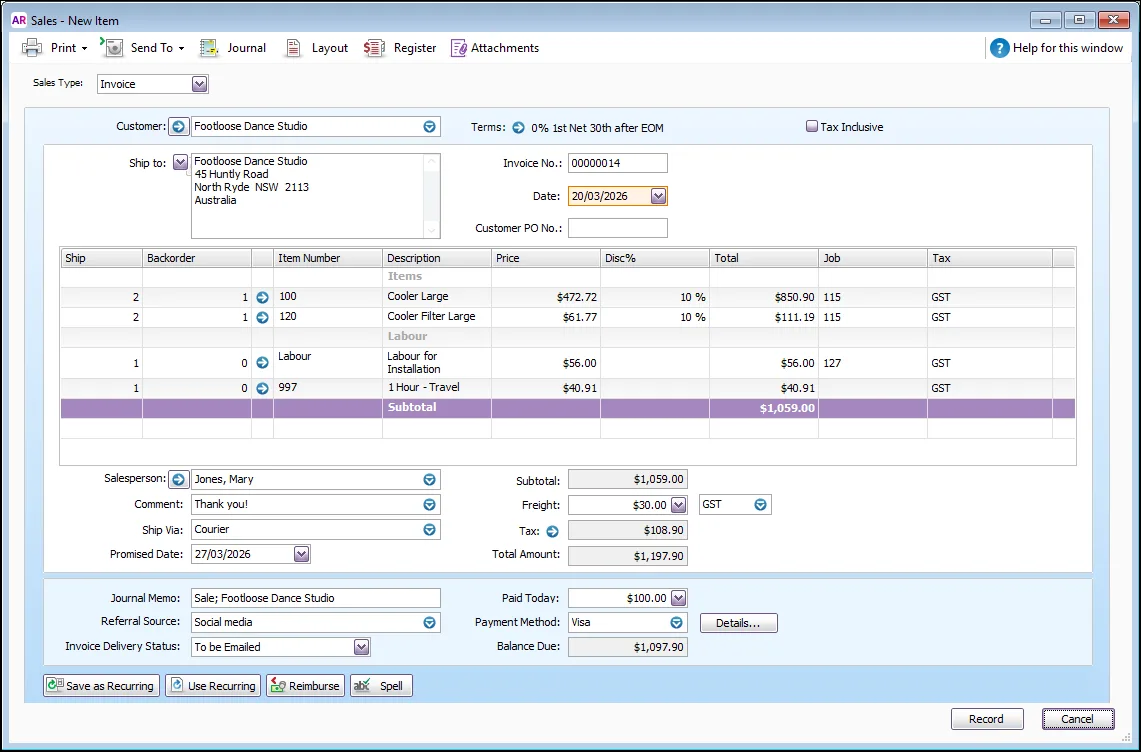Click the Customer zoom arrow icon

[178, 127]
